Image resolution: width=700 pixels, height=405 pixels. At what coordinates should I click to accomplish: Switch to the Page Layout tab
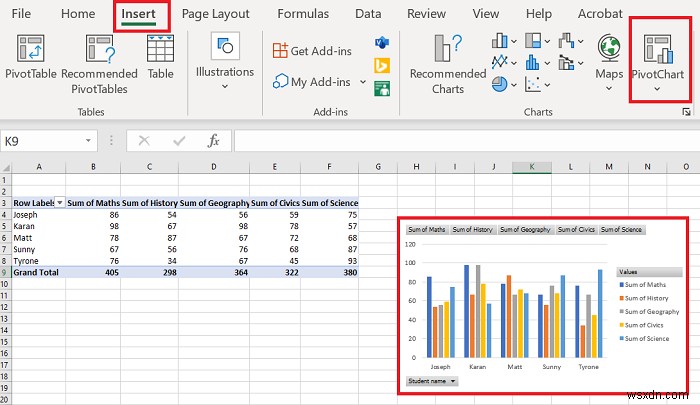coord(215,14)
